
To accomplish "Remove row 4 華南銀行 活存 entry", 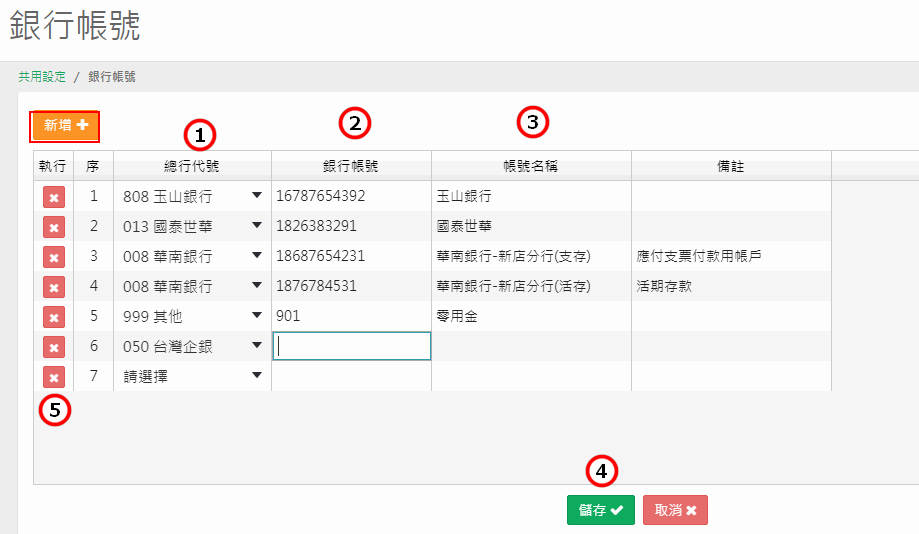I will [x=54, y=287].
